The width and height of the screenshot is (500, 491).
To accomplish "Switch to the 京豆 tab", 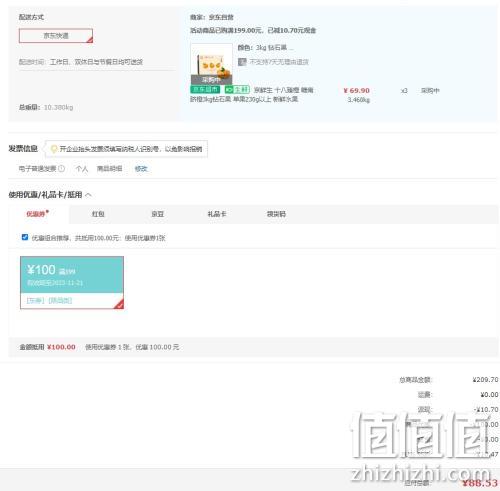I will click(158, 214).
